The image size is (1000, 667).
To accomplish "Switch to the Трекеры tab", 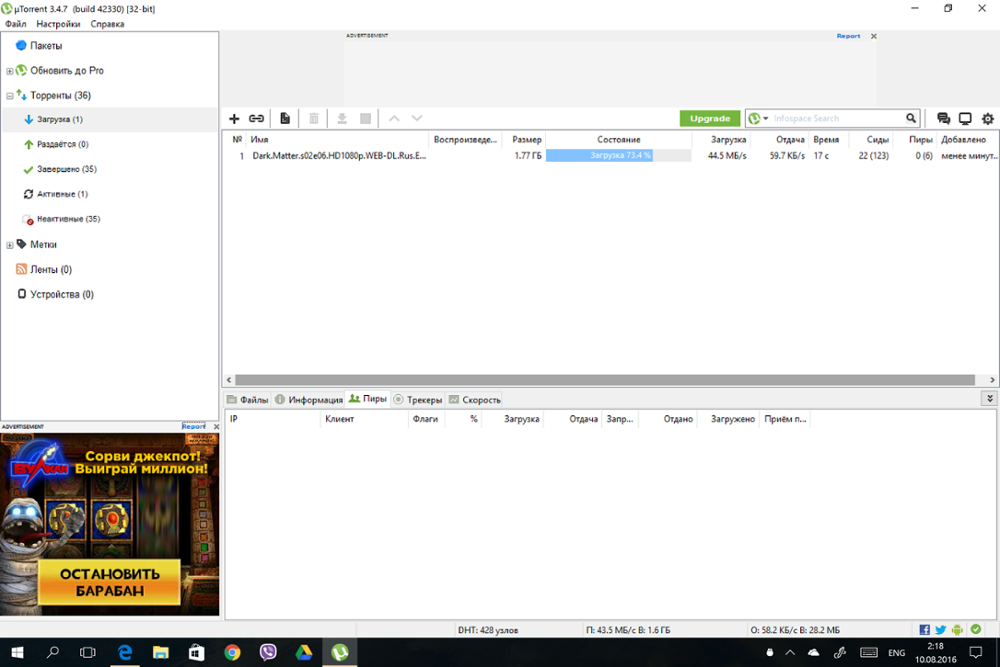I will pyautogui.click(x=418, y=400).
